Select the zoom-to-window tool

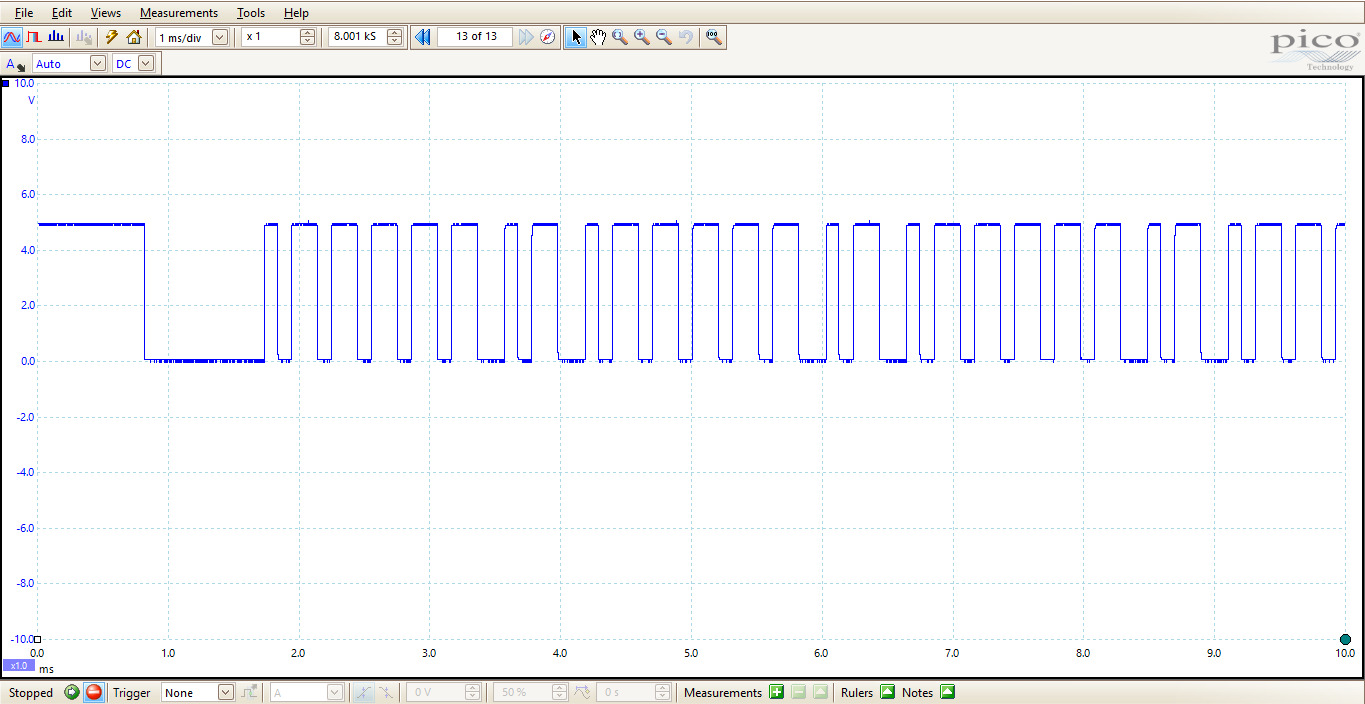pyautogui.click(x=620, y=37)
